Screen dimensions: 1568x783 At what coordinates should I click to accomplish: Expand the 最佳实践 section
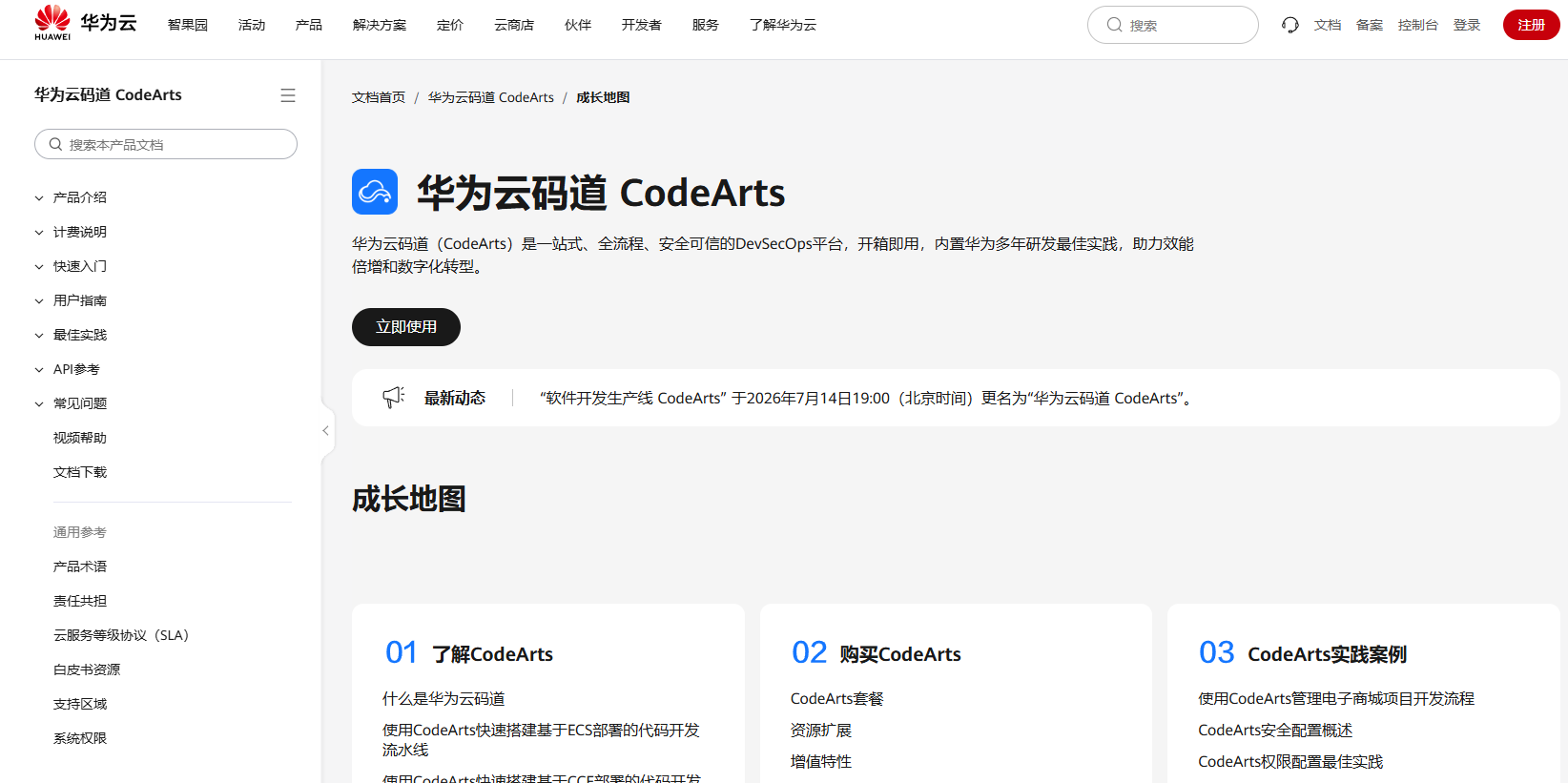click(39, 336)
